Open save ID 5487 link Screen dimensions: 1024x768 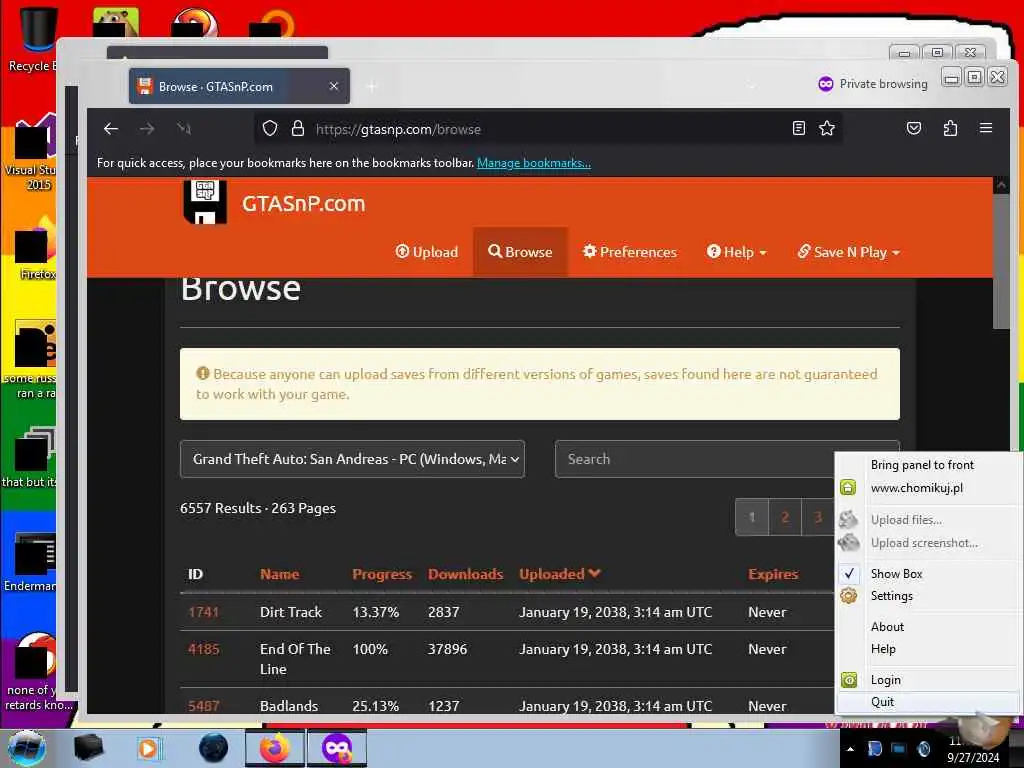(203, 705)
